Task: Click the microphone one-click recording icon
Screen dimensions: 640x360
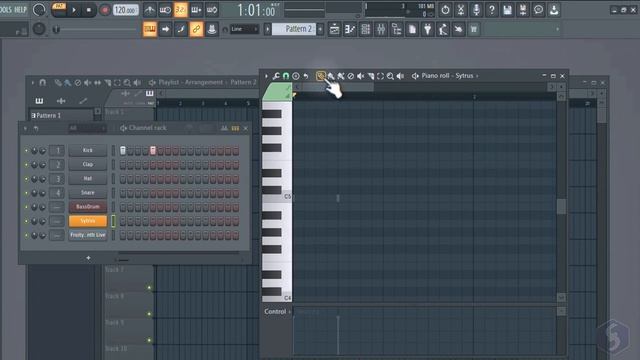Action: pyautogui.click(x=476, y=10)
